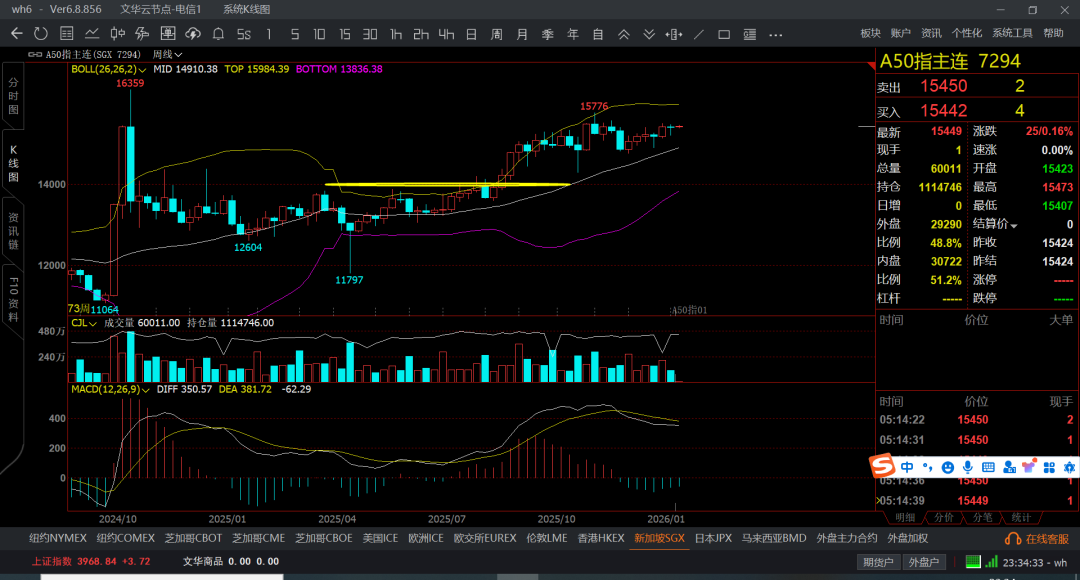
Task: Switch to time-sharing line chart icon
Action: pos(92,34)
